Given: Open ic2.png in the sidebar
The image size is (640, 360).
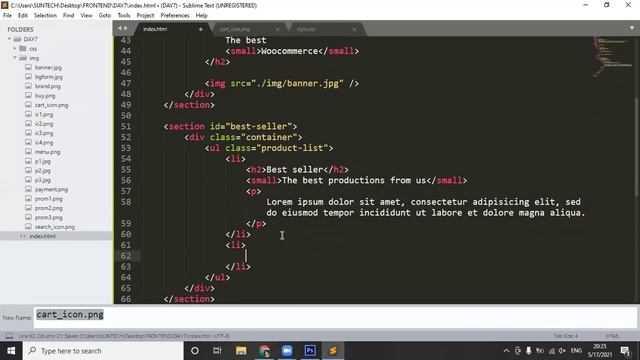Looking at the screenshot, I should pyautogui.click(x=44, y=124).
